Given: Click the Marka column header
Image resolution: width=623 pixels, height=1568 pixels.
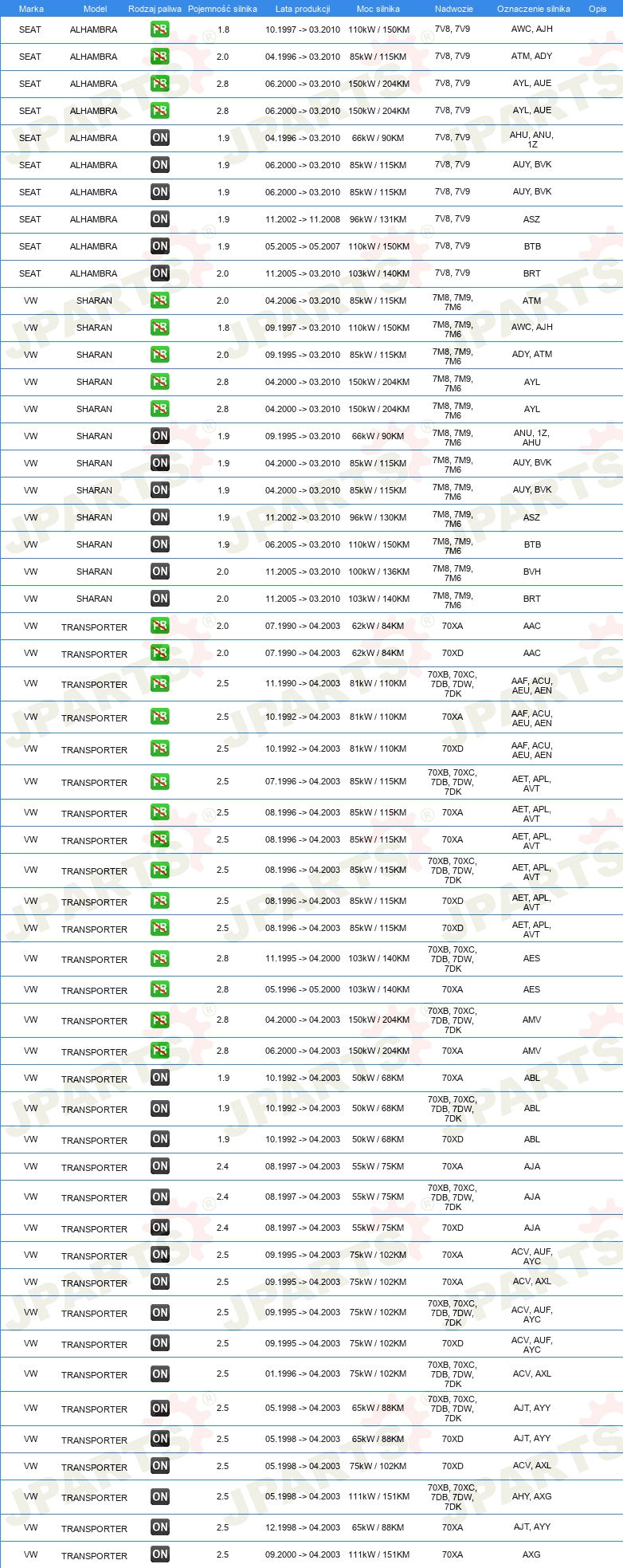Looking at the screenshot, I should click(x=31, y=9).
